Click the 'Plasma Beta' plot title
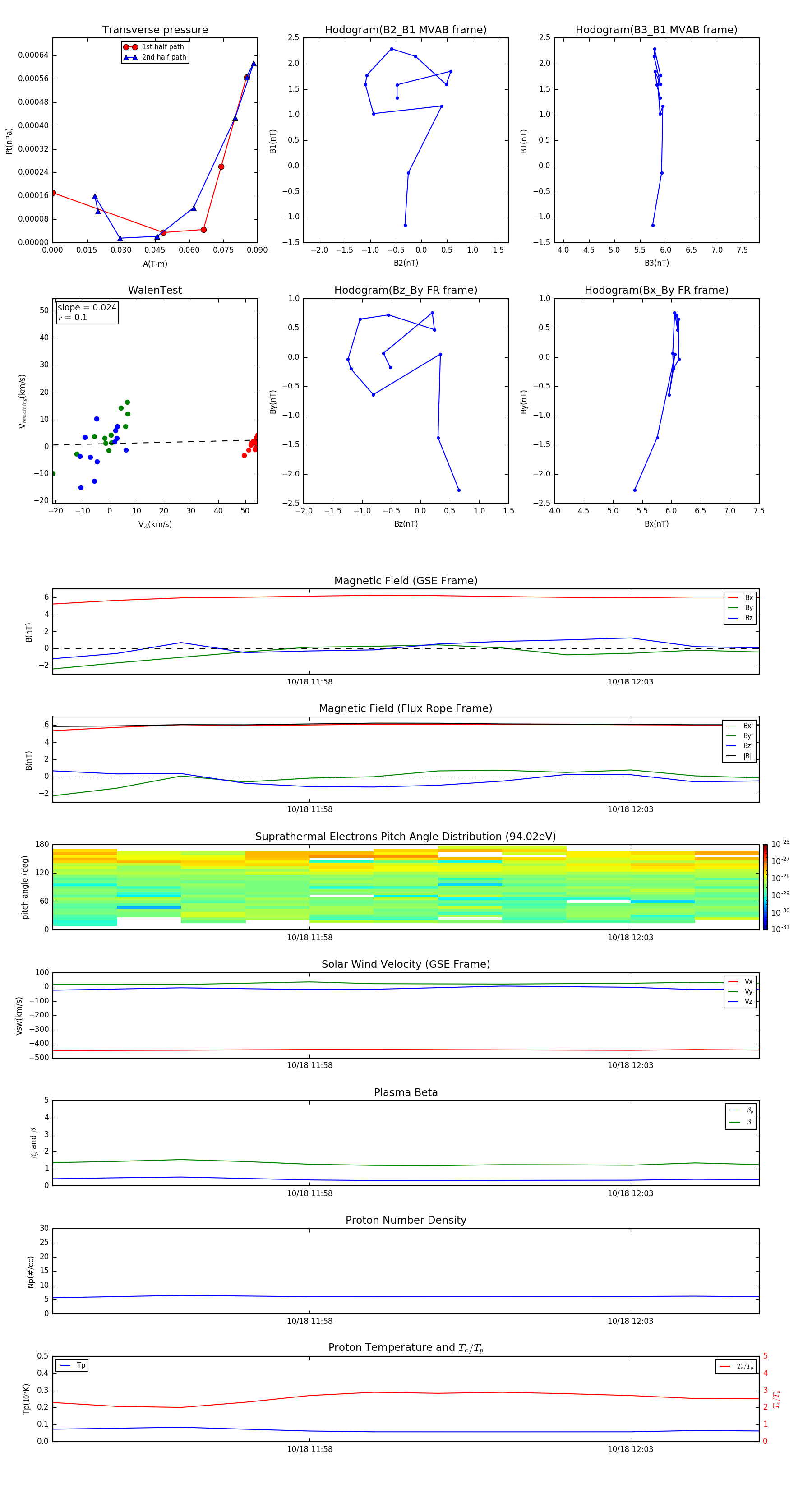Screen dimensions: 812x1489 point(406,1092)
